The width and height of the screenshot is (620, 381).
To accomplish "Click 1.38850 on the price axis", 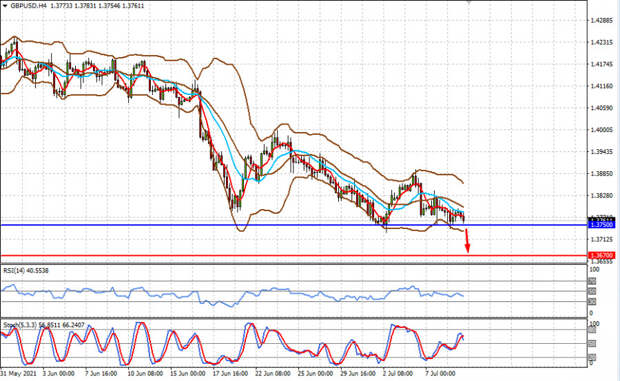I will 601,174.
